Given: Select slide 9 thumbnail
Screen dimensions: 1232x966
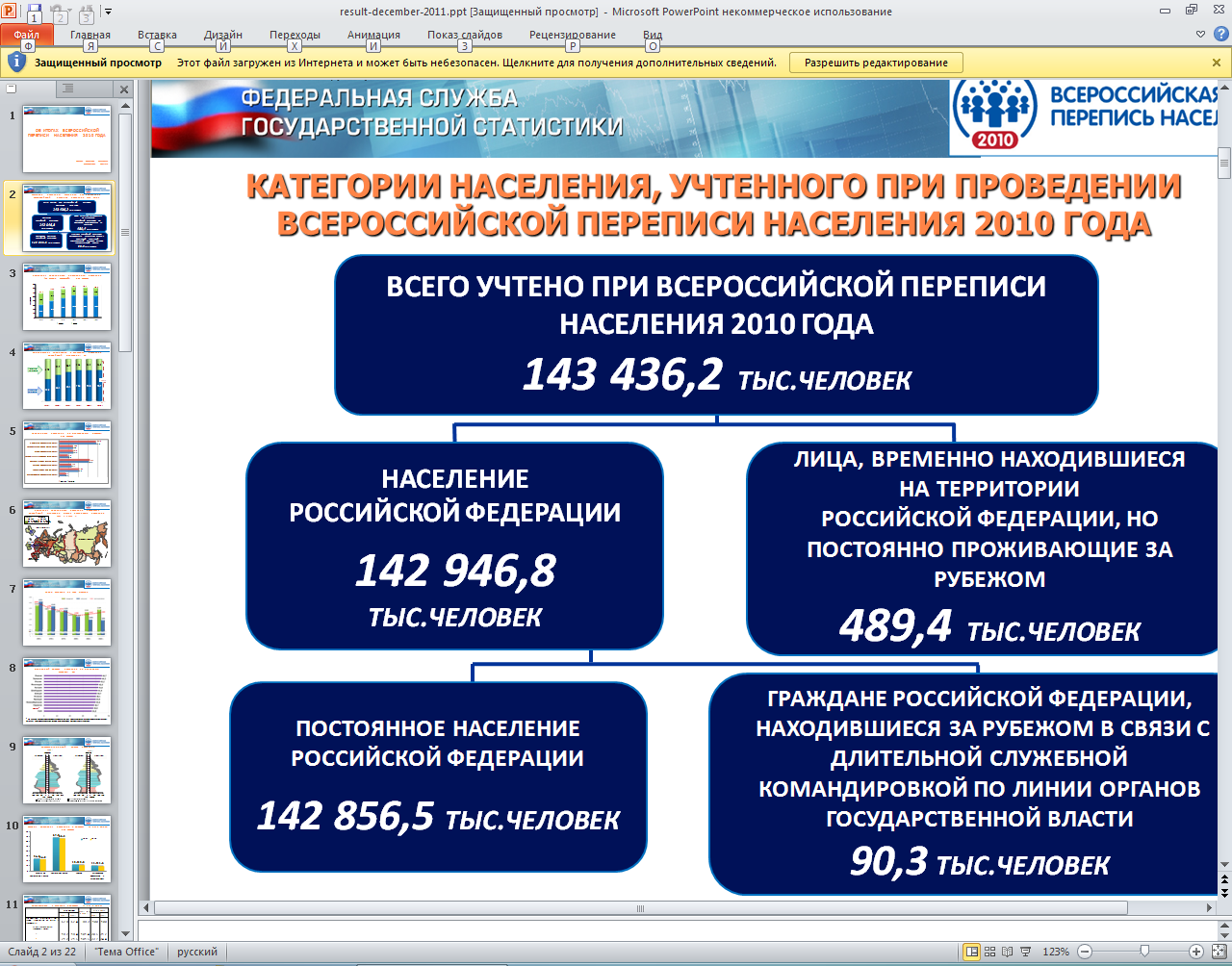Looking at the screenshot, I should click(x=67, y=771).
